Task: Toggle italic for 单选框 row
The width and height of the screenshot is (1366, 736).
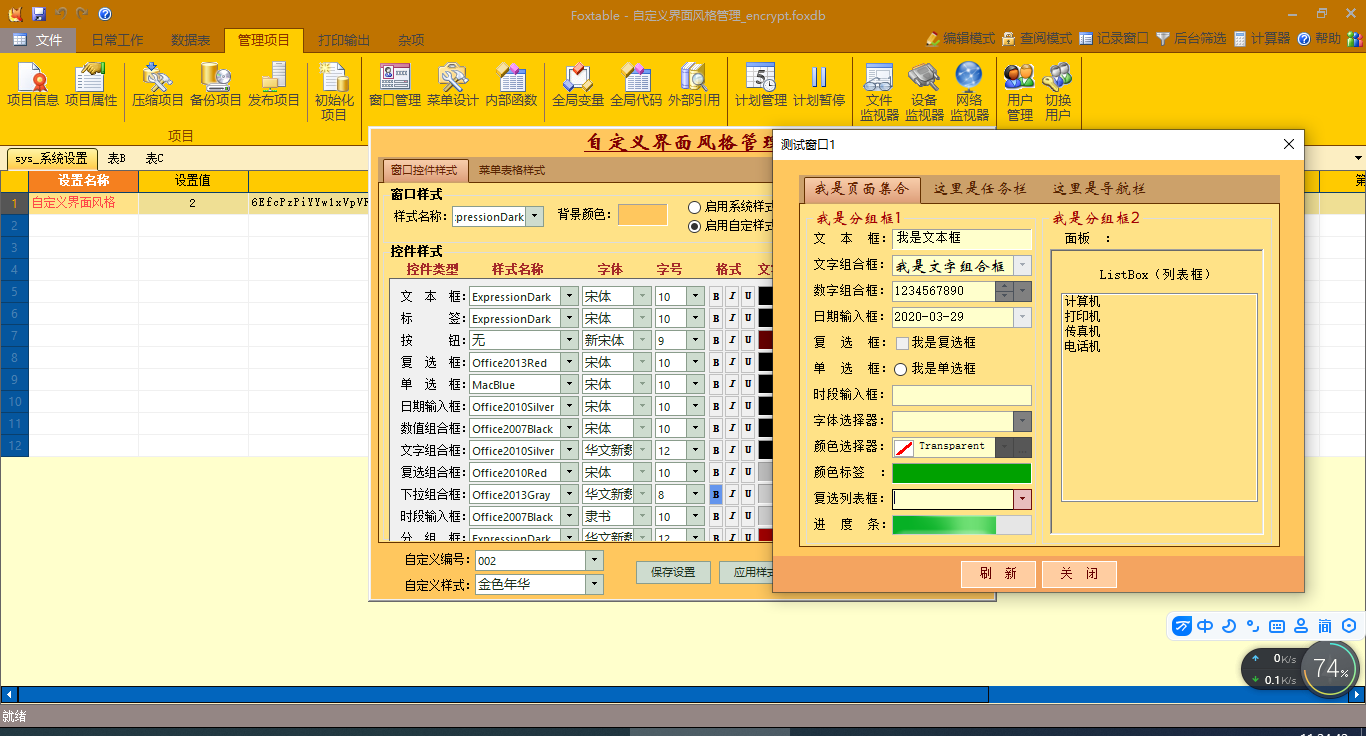Action: 732,384
